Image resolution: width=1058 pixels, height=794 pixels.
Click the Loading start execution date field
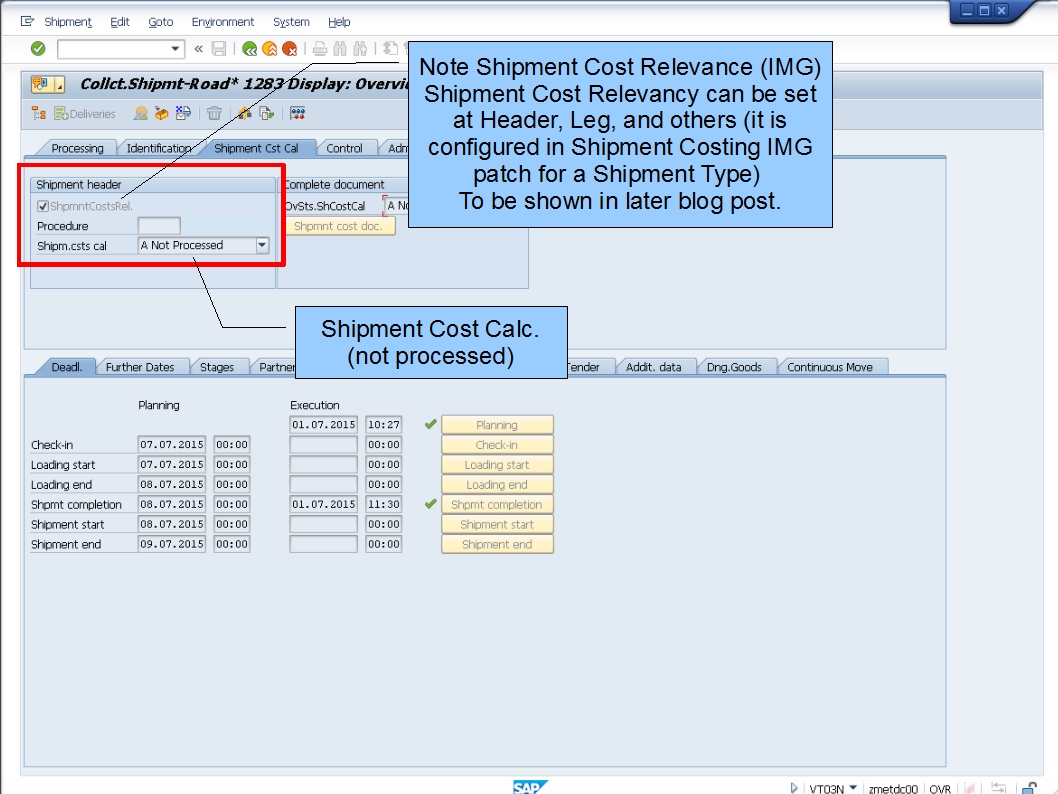coord(323,464)
